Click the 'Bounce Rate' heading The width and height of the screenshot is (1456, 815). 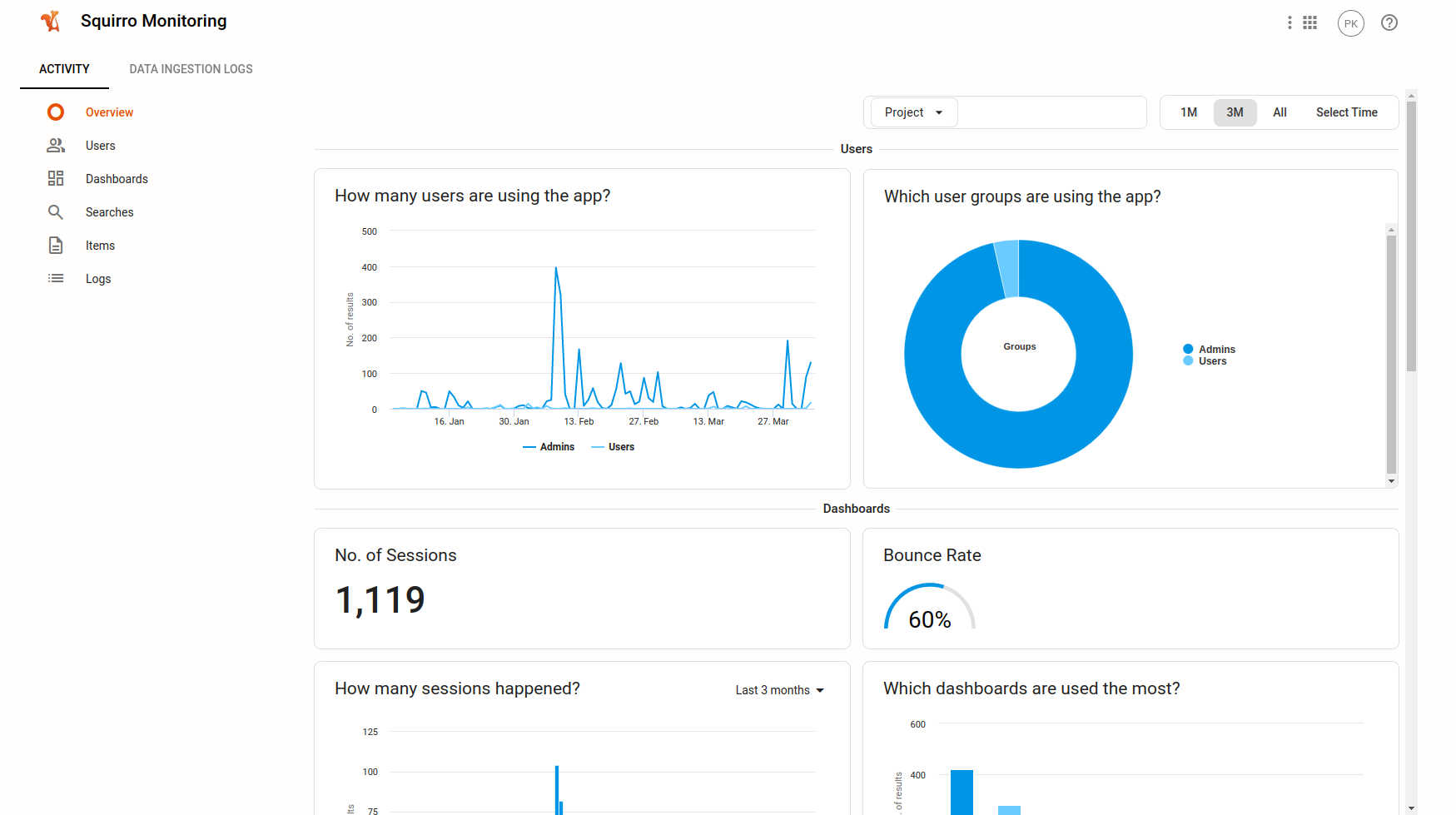tap(932, 555)
